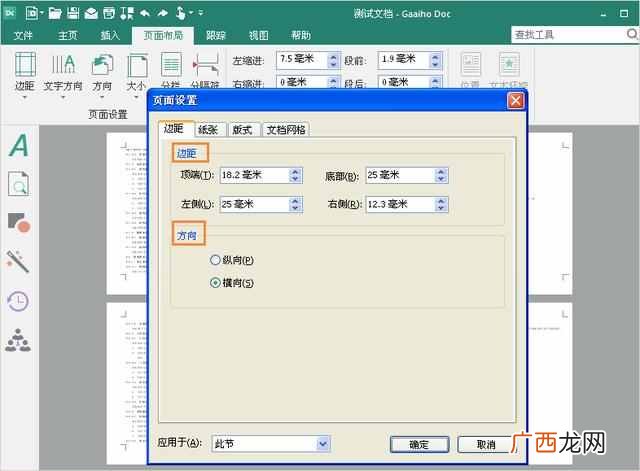Click the undo arrow in title bar
The width and height of the screenshot is (640, 471).
click(x=145, y=13)
